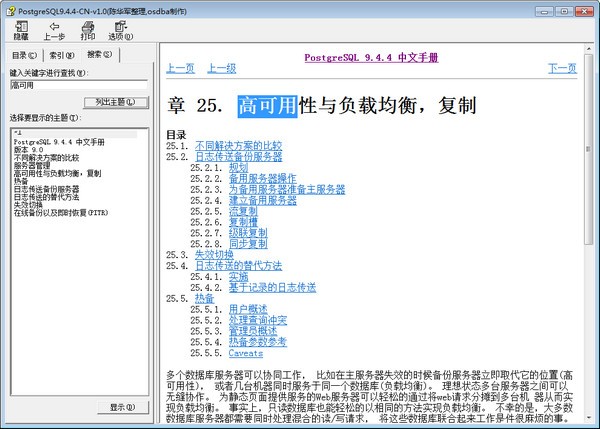
Task: Switch to the 索引 (Index) tab
Action: 60,55
